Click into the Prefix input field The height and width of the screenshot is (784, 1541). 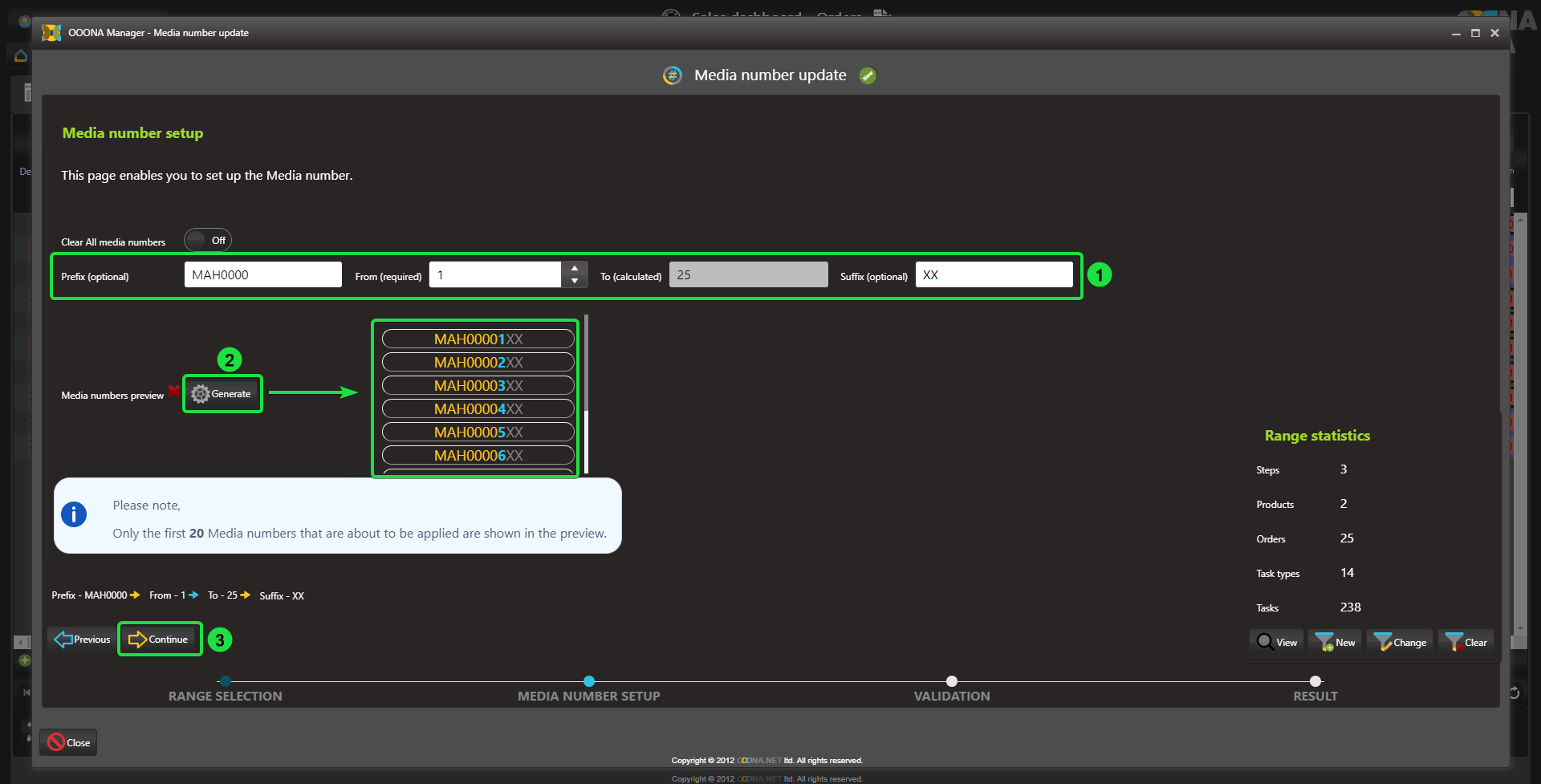pyautogui.click(x=262, y=274)
